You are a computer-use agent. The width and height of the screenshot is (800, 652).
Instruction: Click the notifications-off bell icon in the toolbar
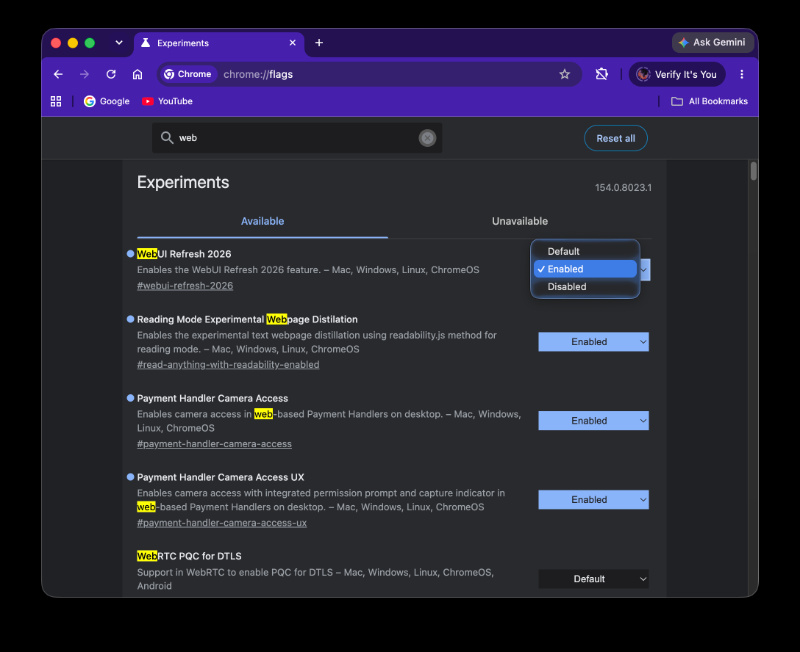602,74
